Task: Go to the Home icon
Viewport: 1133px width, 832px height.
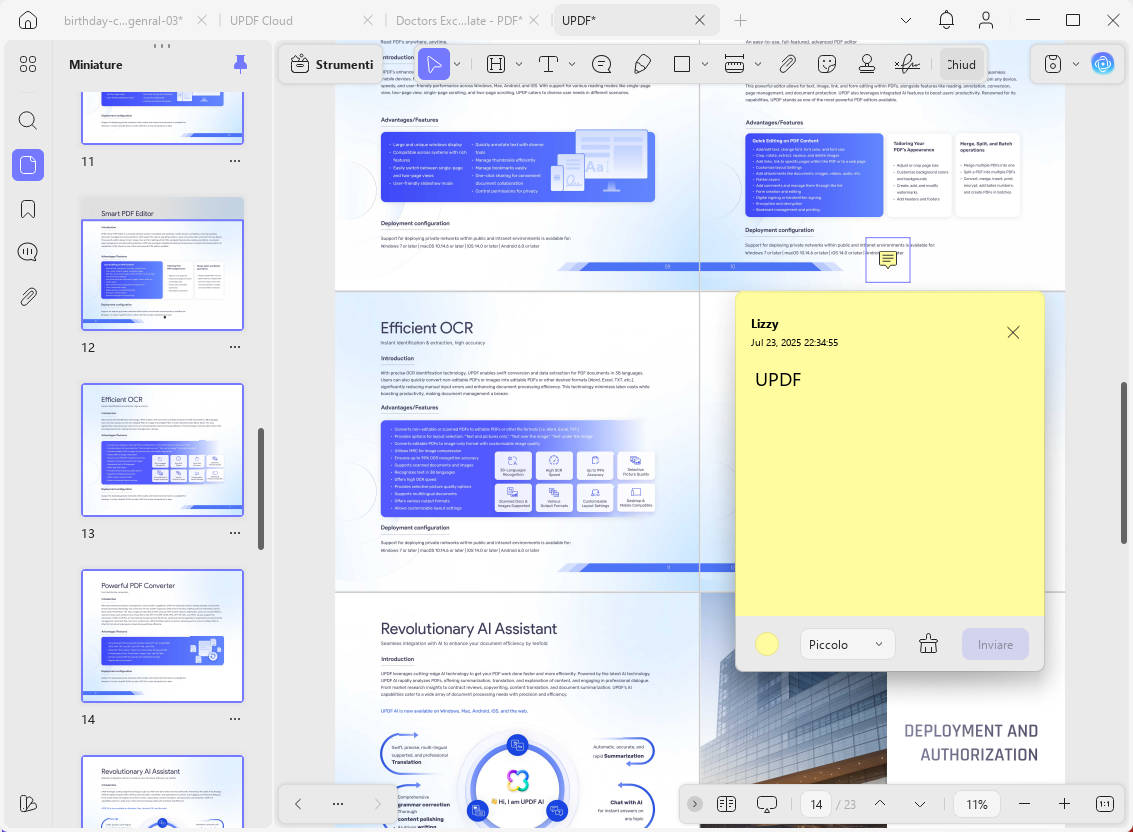Action: pyautogui.click(x=27, y=20)
